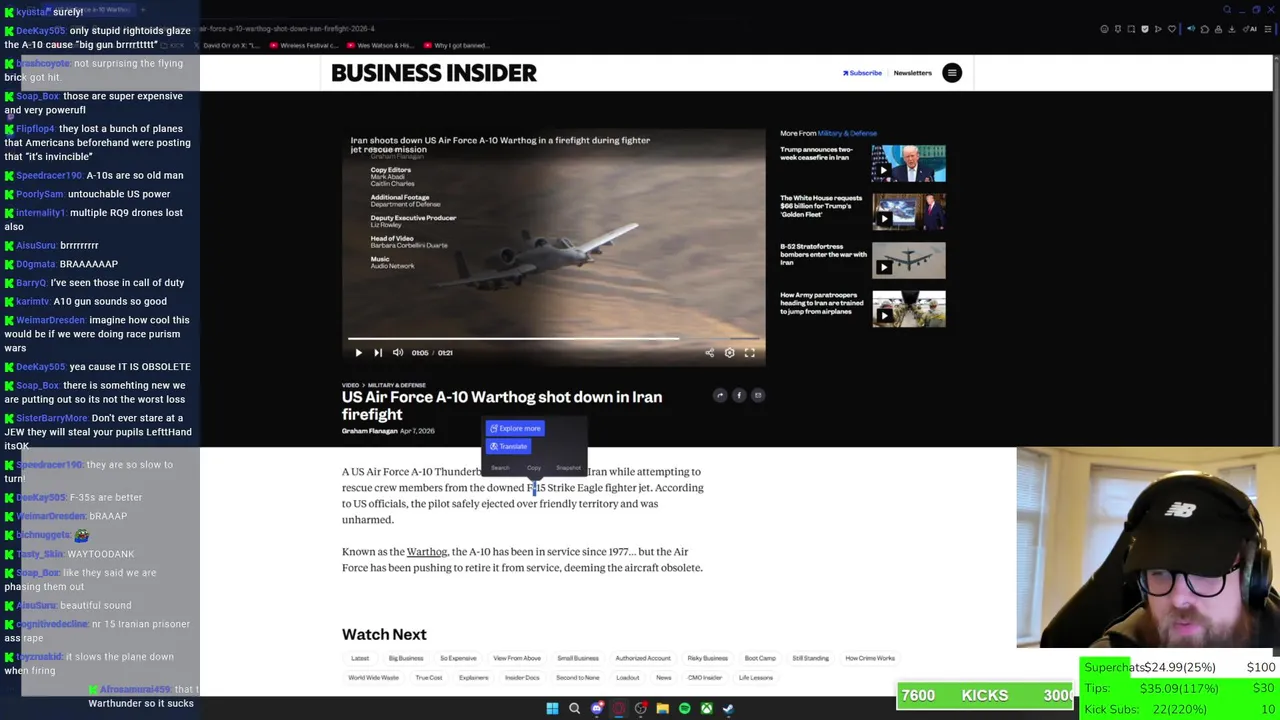
Task: Open author Graham Flanagan link
Action: 369,431
